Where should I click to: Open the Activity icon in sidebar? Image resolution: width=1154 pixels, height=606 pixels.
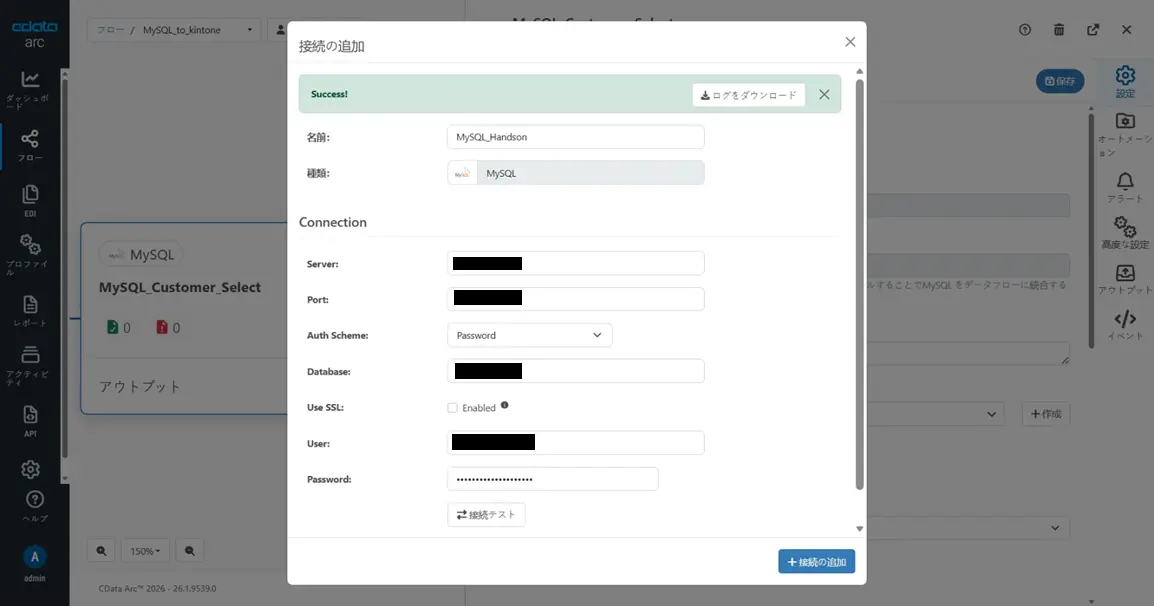pyautogui.click(x=30, y=355)
